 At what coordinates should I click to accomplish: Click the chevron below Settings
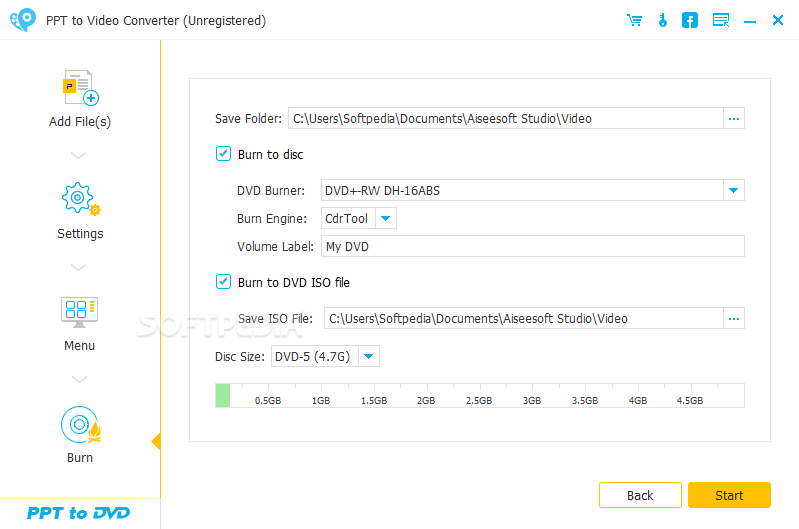78,267
